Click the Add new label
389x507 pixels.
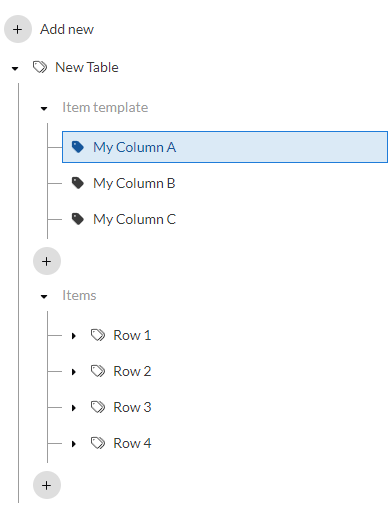click(x=67, y=29)
